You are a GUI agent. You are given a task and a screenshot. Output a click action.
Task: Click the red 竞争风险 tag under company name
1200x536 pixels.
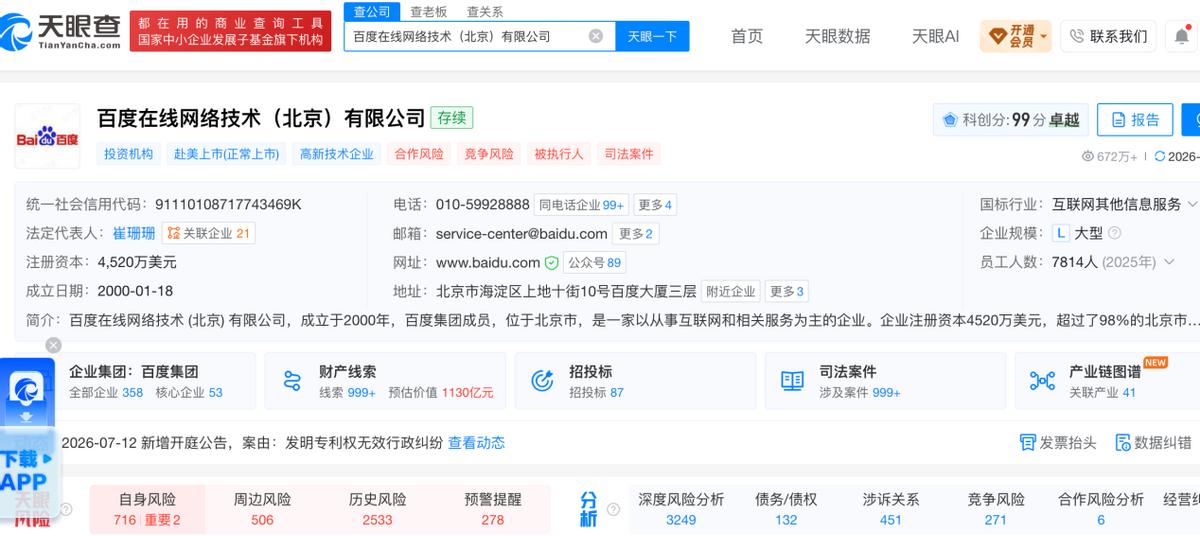coord(489,154)
